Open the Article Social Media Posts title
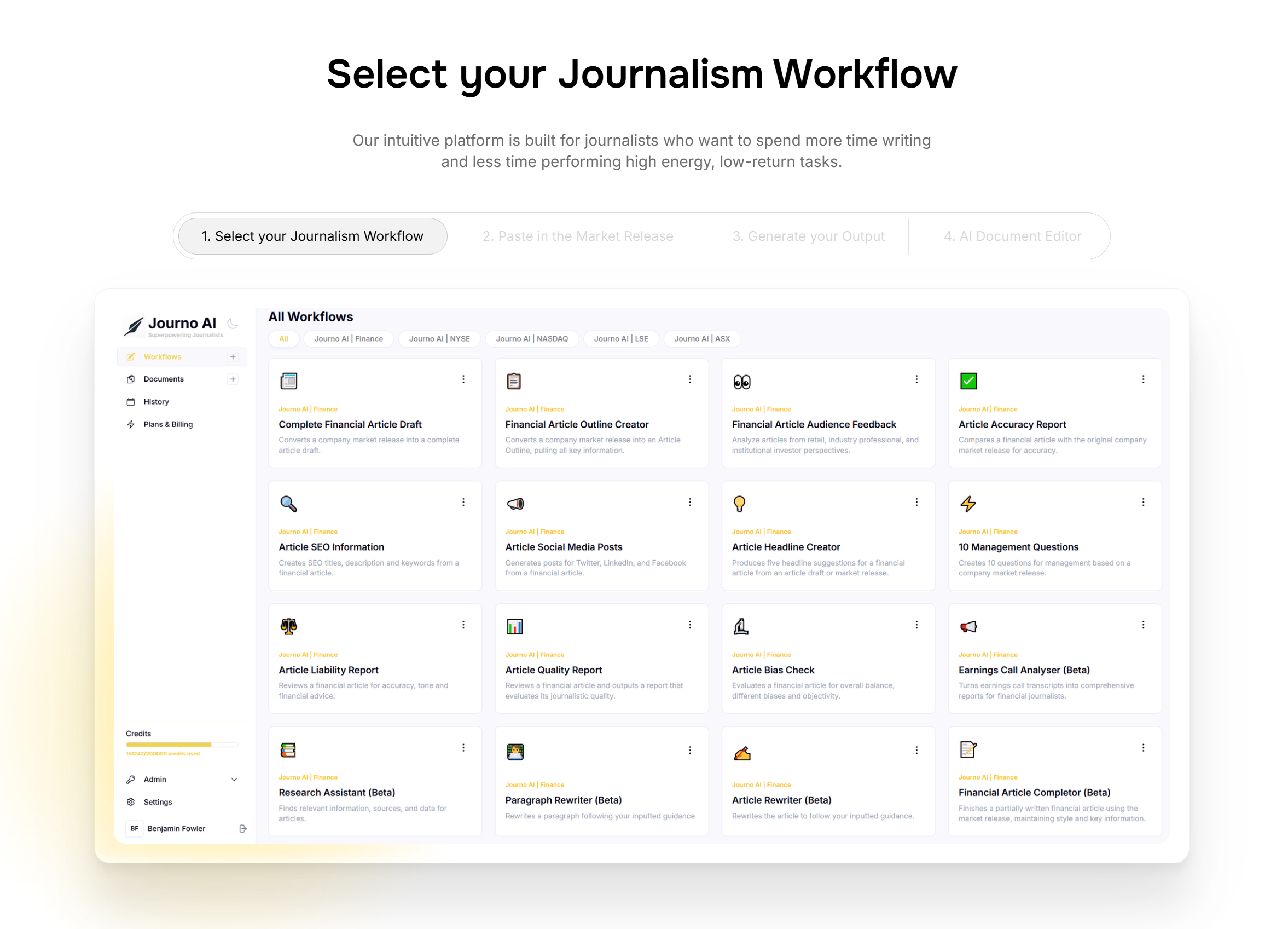The width and height of the screenshot is (1288, 929). [564, 547]
